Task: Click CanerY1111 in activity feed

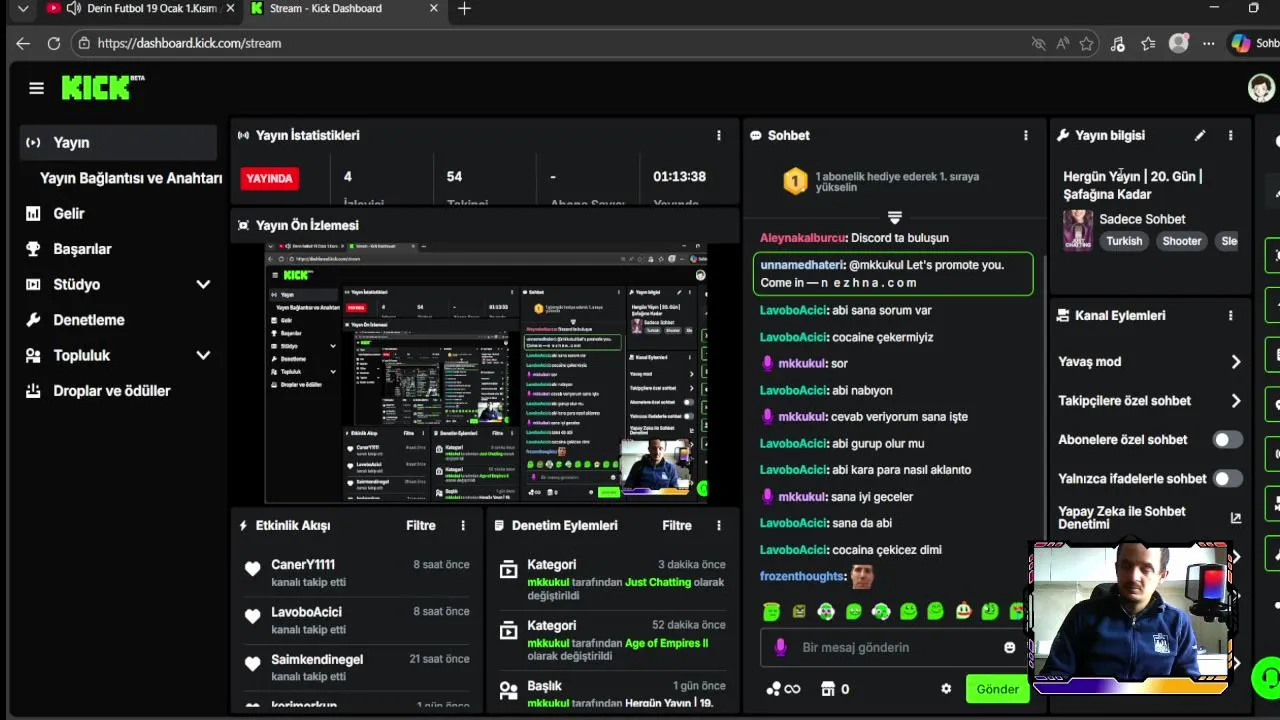Action: tap(303, 565)
